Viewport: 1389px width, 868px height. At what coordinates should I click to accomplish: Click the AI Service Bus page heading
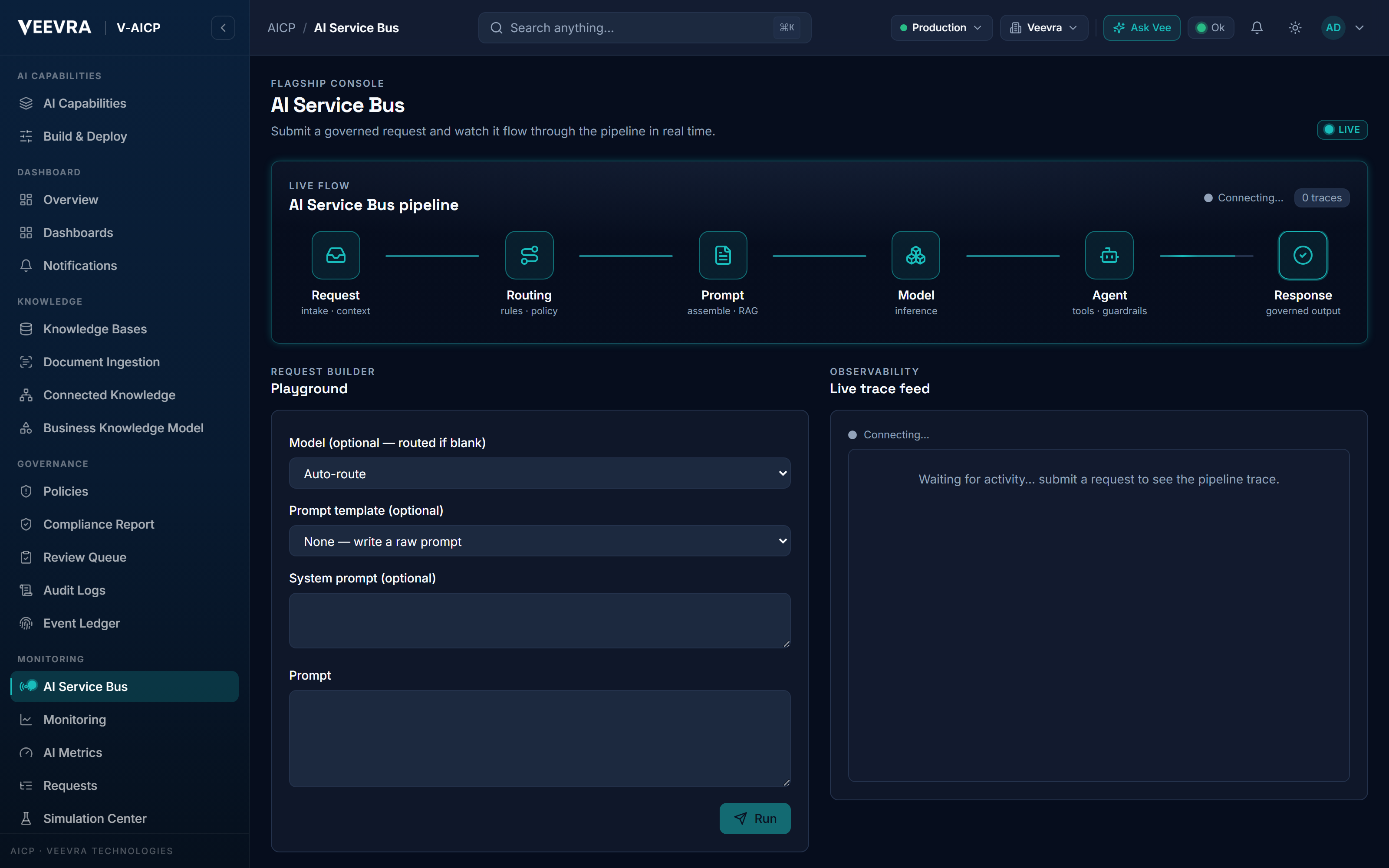pyautogui.click(x=338, y=105)
